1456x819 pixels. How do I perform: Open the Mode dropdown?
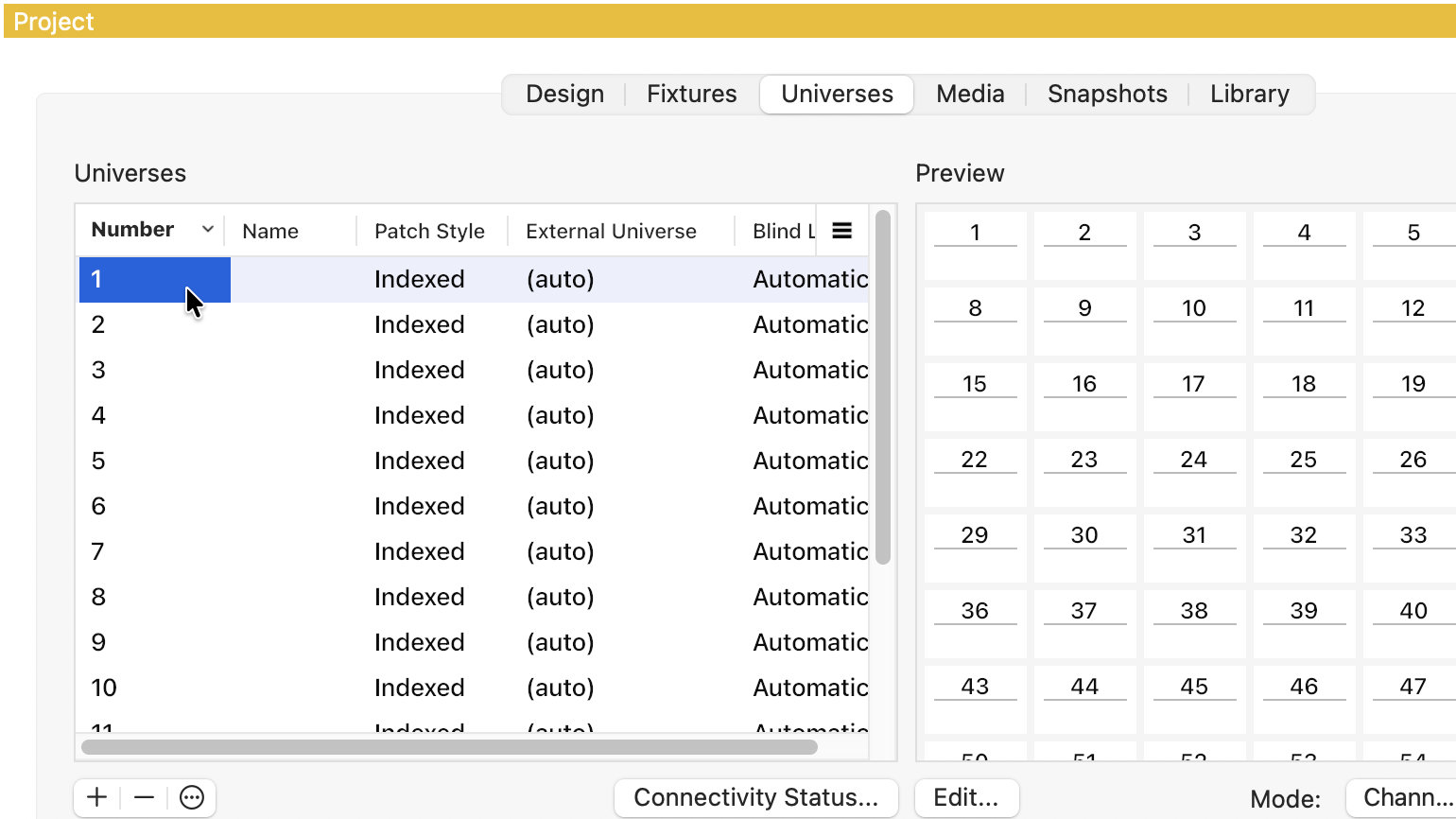tap(1403, 797)
